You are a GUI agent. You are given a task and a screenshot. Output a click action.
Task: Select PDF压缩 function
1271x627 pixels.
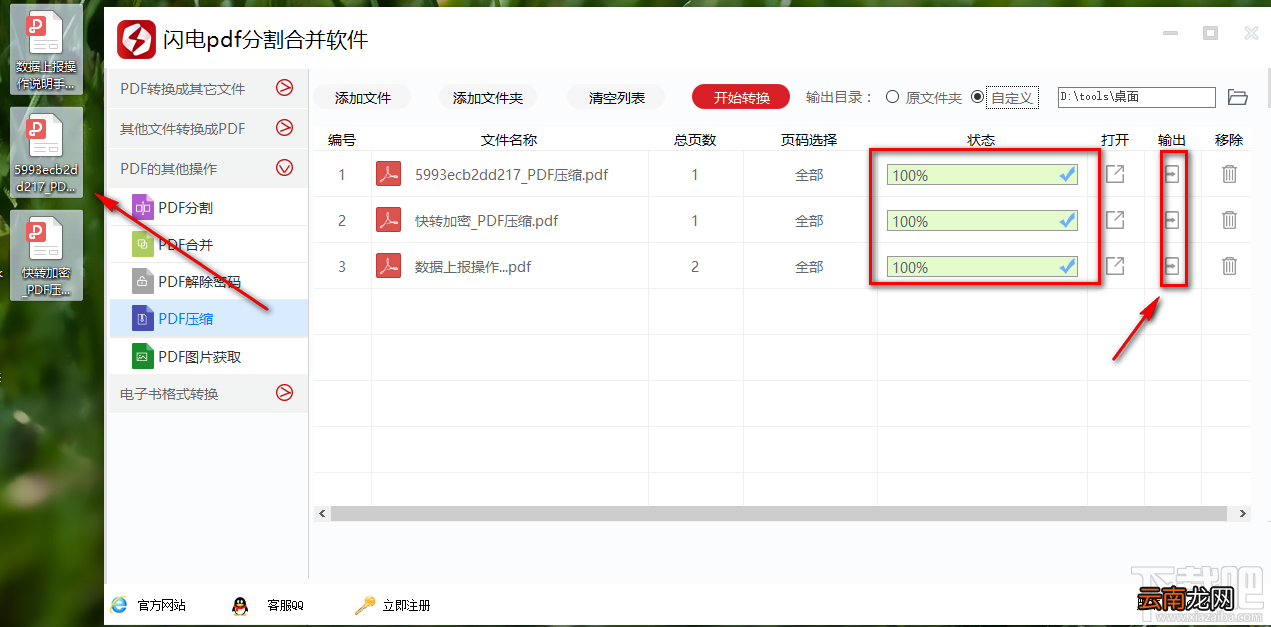tap(208, 319)
